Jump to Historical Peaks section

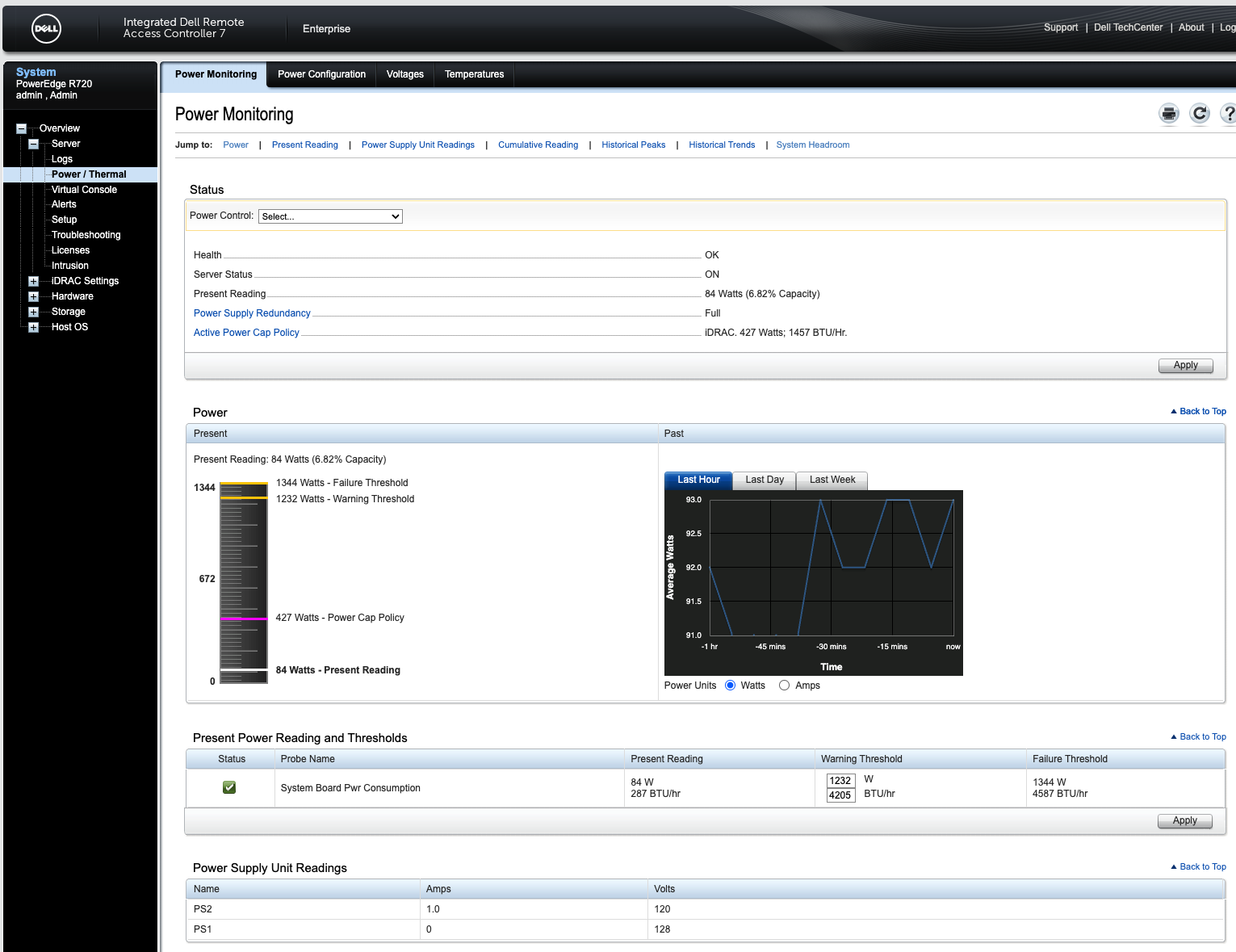coord(633,145)
